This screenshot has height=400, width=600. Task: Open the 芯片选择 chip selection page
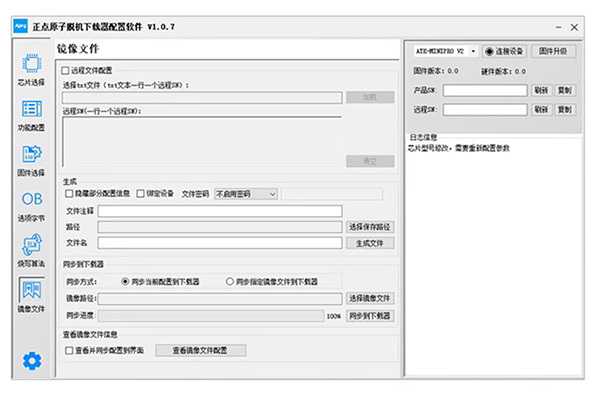pyautogui.click(x=31, y=70)
